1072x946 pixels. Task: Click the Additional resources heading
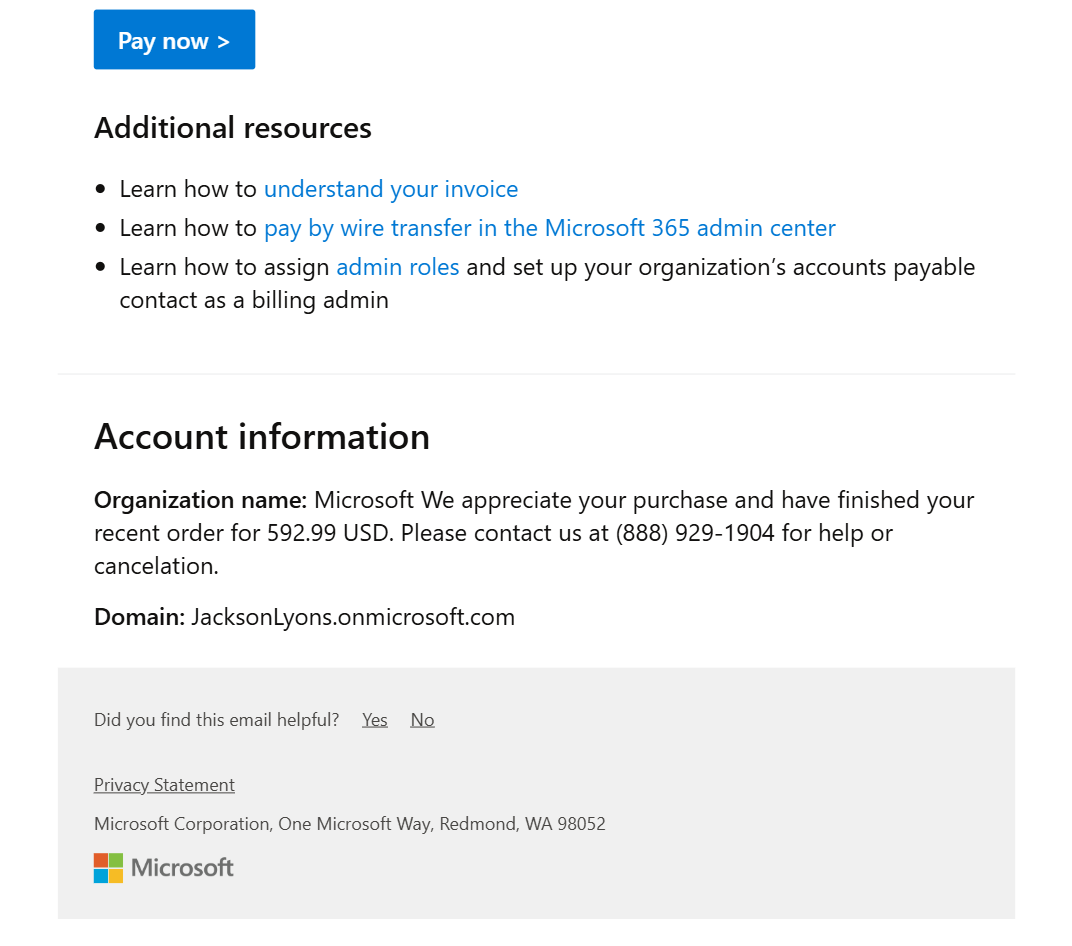pos(232,128)
